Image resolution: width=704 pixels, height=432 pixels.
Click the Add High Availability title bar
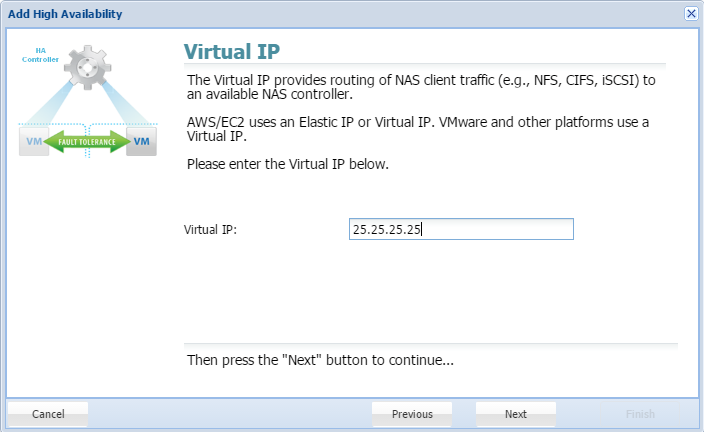(x=300, y=13)
